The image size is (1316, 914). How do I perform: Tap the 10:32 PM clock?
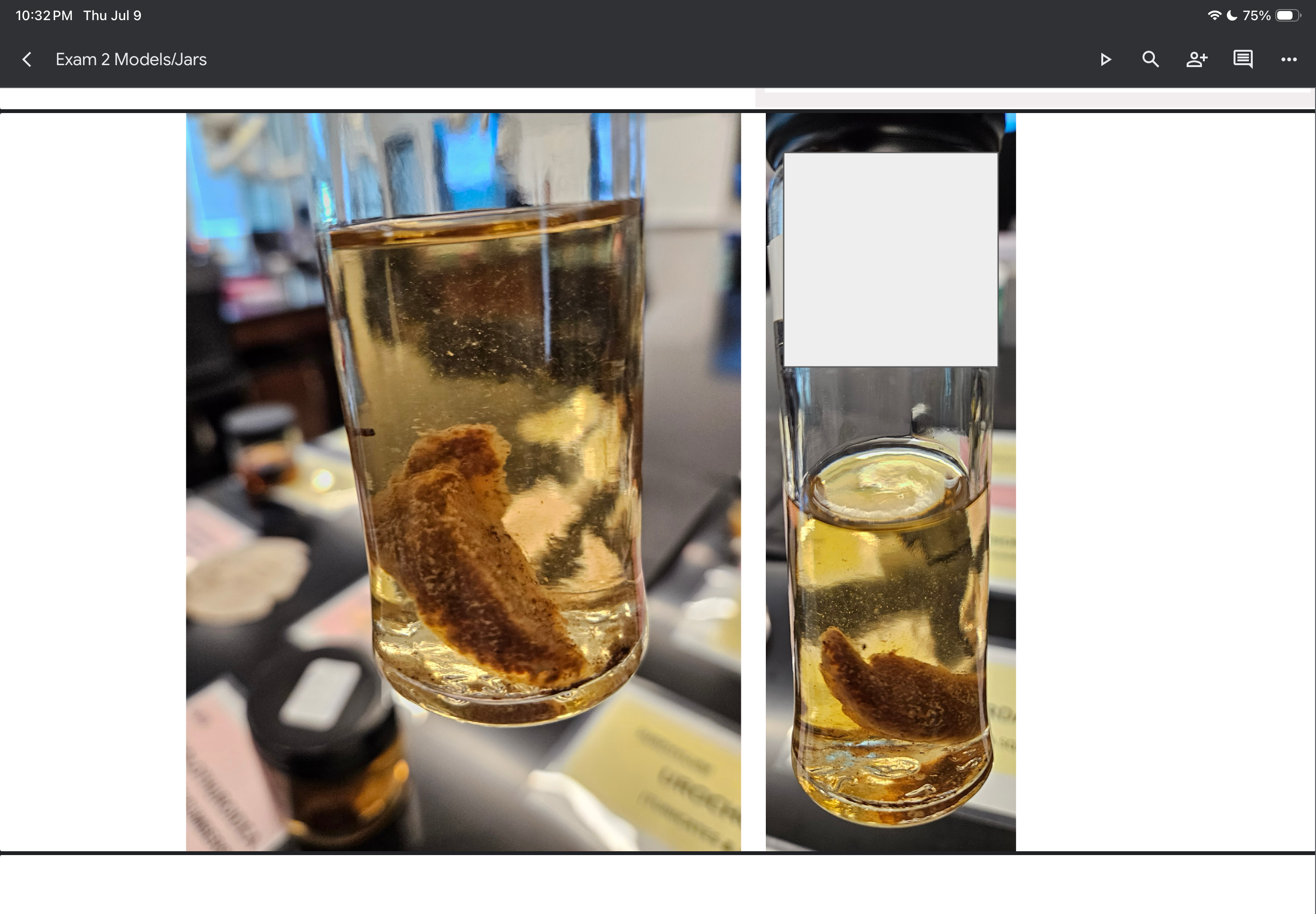(44, 15)
